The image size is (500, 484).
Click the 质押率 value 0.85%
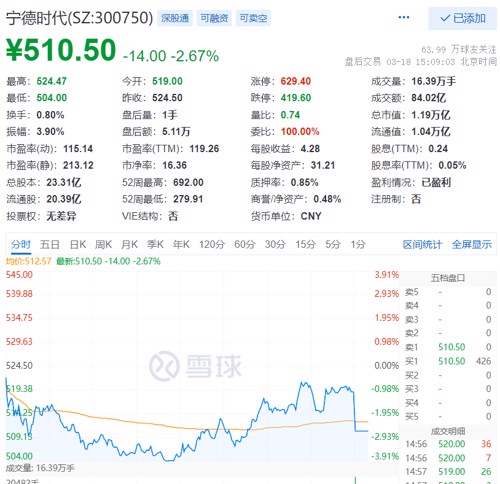pyautogui.click(x=305, y=182)
